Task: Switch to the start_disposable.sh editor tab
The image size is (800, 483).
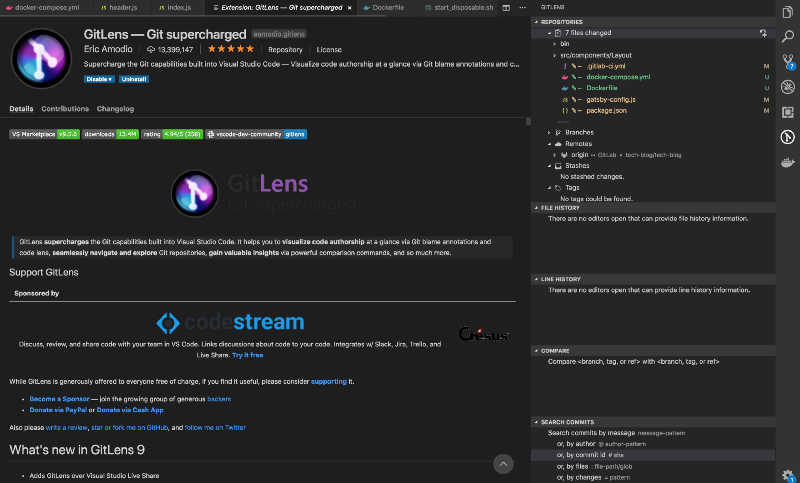Action: [459, 8]
